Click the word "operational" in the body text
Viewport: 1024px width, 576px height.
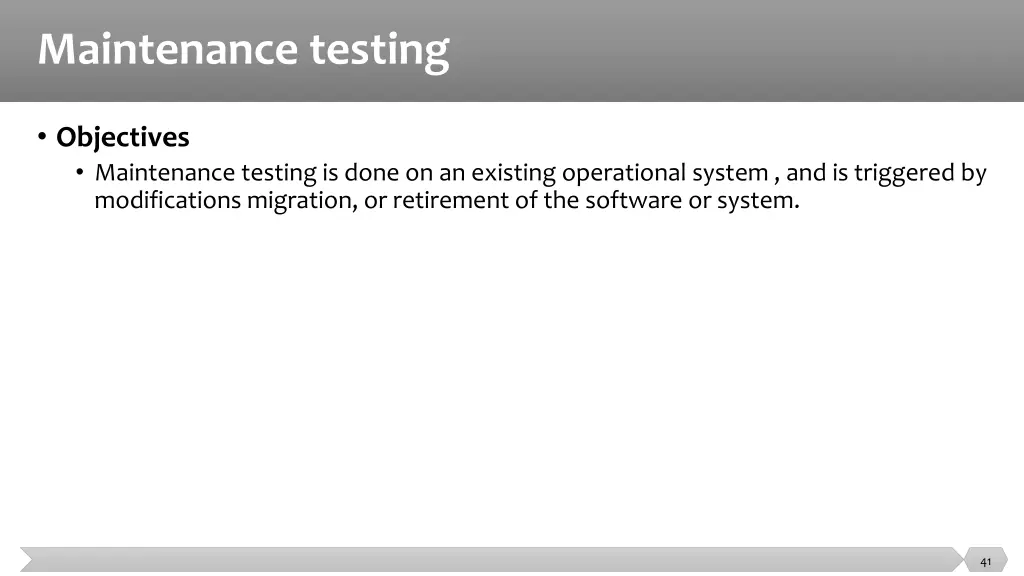coord(624,173)
